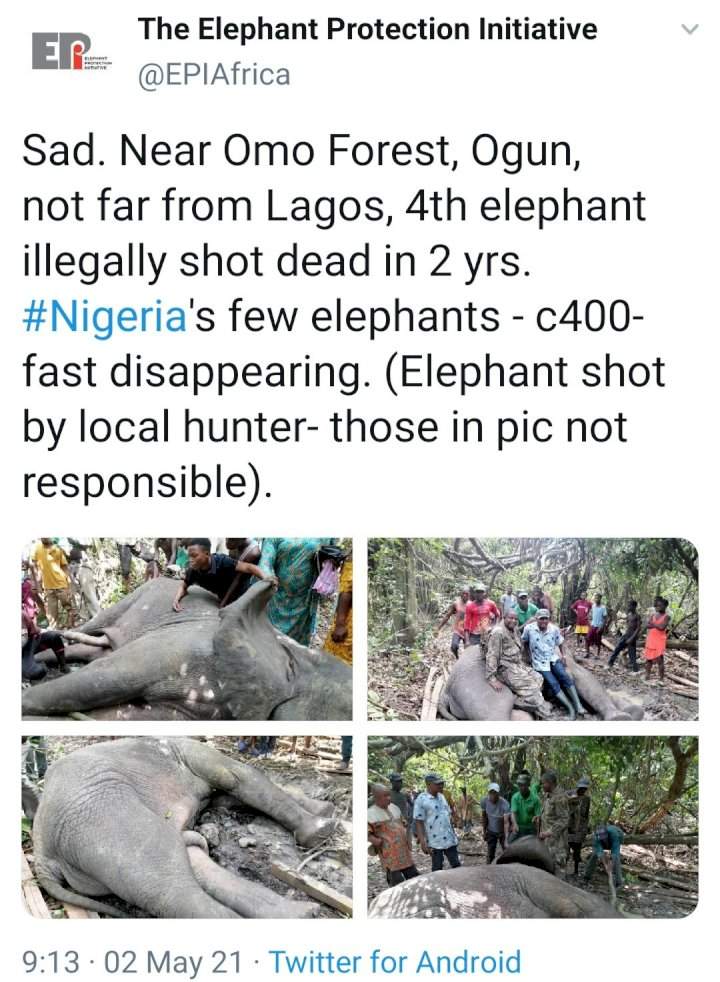This screenshot has height=982, width=720.
Task: Open photo of elephant legs on ground
Action: point(187,827)
